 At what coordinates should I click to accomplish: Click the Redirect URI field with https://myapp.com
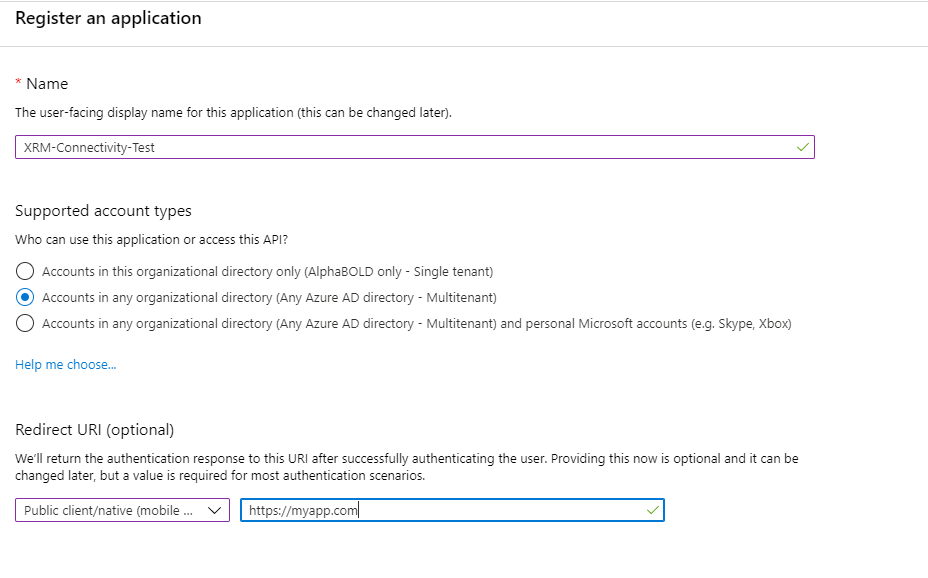pos(452,510)
